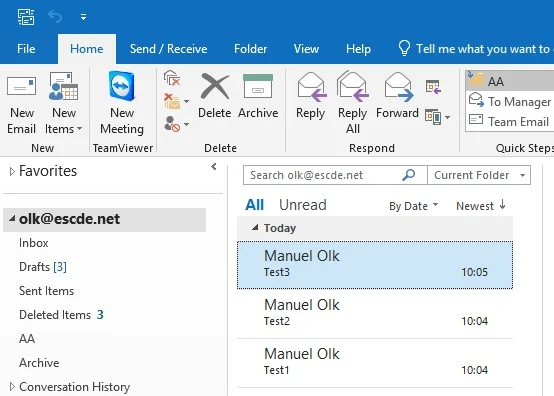
Task: Forward the selected email
Action: click(x=397, y=95)
